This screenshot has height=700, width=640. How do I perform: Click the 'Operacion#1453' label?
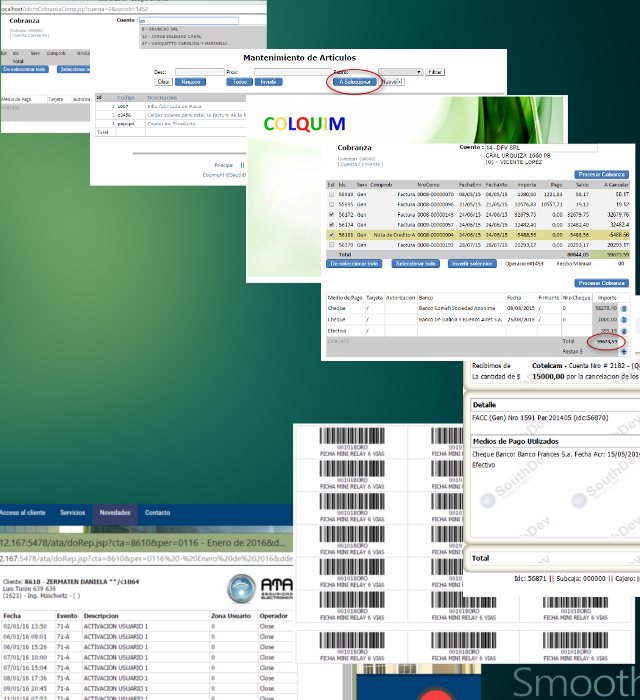(524, 264)
